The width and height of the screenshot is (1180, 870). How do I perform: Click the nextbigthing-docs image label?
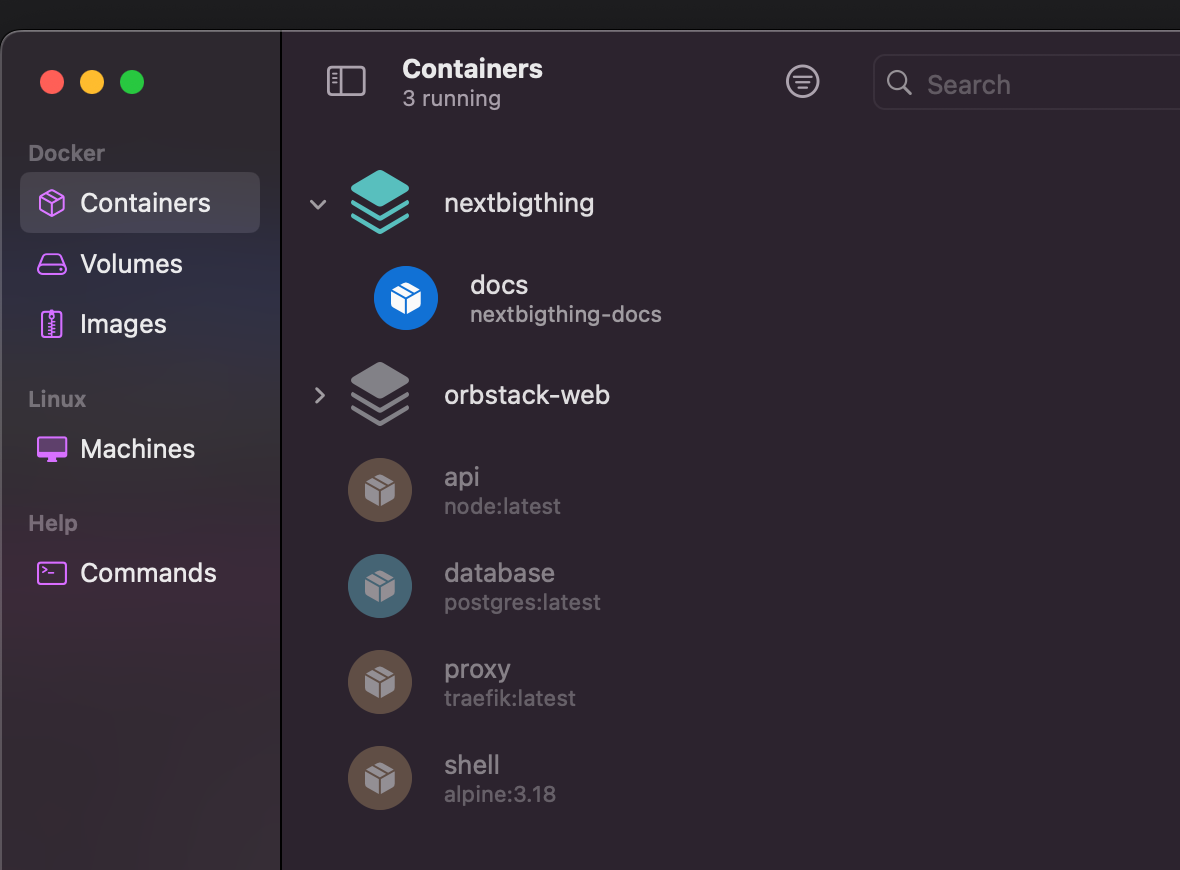pos(566,315)
